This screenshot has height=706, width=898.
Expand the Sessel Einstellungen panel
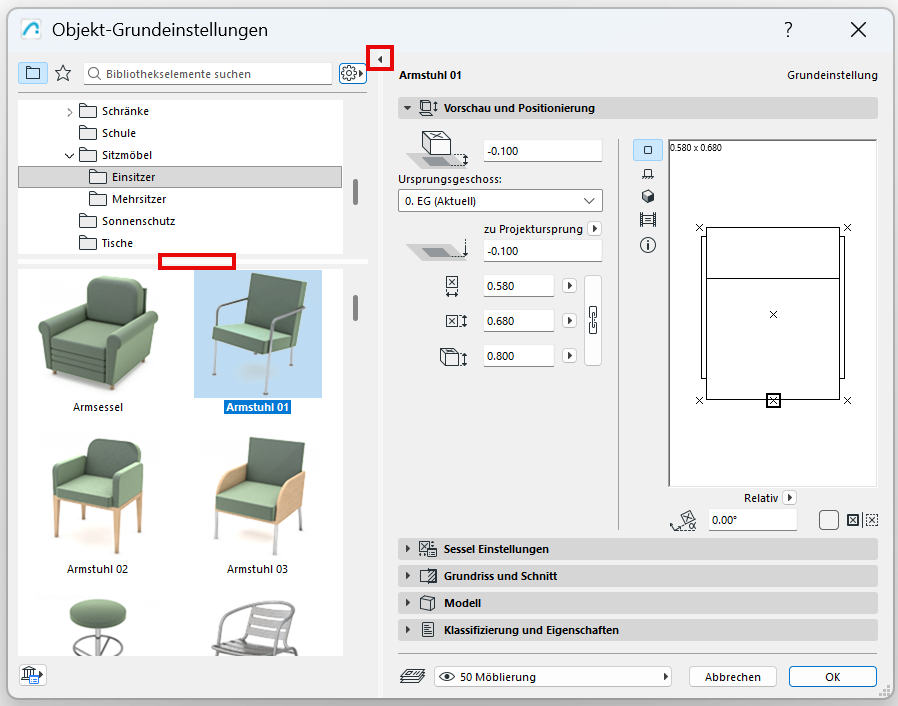pyautogui.click(x=407, y=549)
